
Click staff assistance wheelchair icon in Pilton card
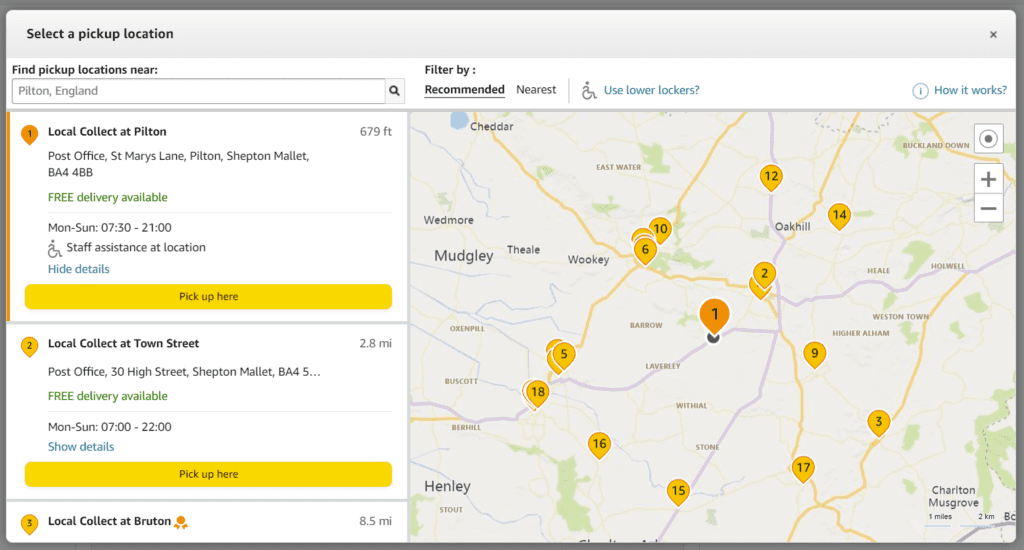pyautogui.click(x=54, y=248)
